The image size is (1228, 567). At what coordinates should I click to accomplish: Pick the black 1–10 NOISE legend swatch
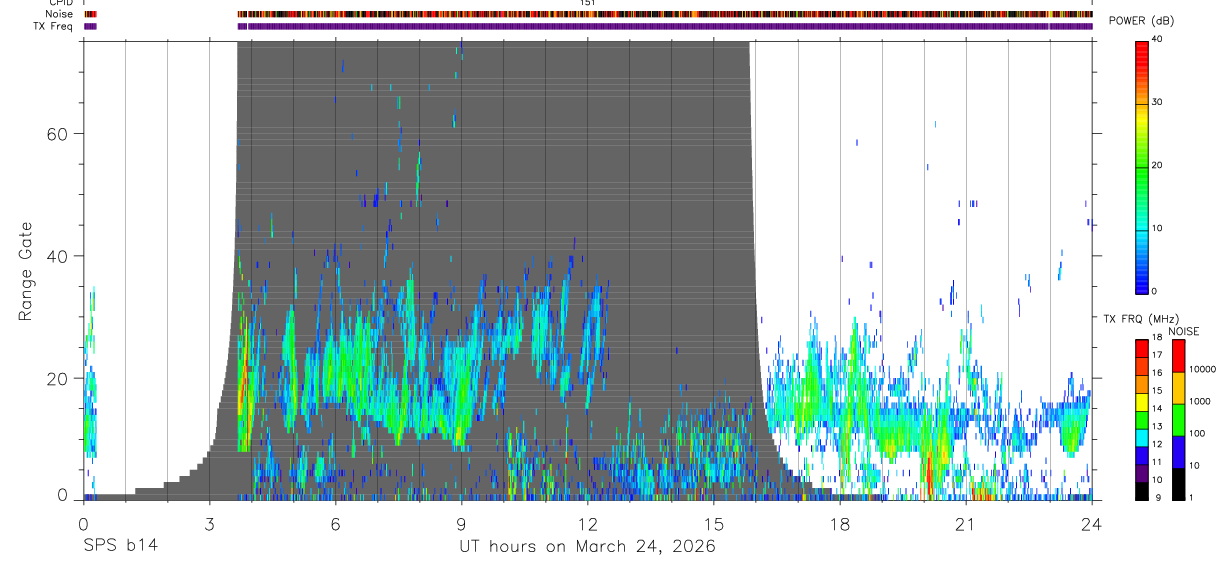click(1179, 483)
